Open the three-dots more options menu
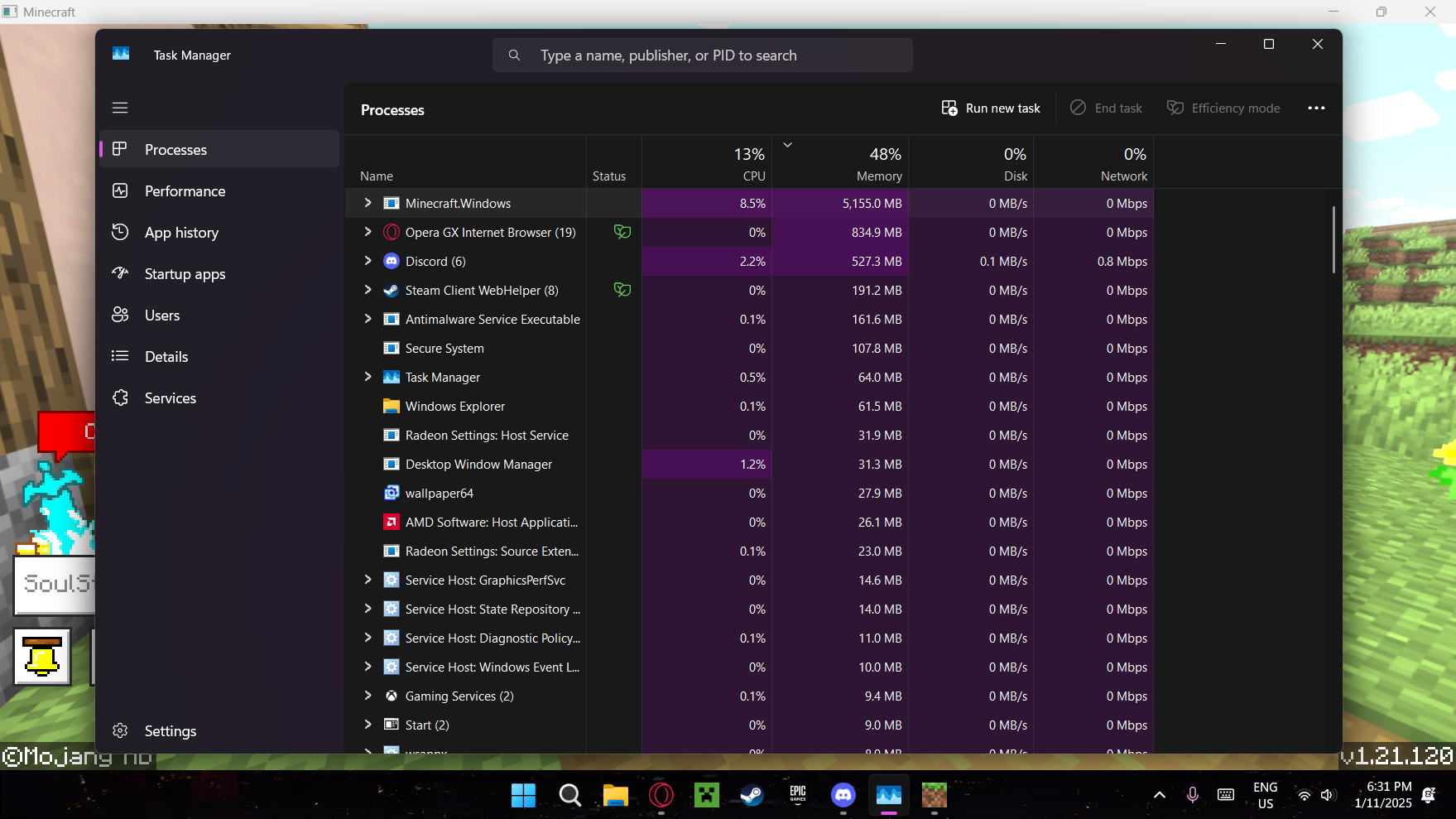This screenshot has height=819, width=1456. pyautogui.click(x=1316, y=108)
